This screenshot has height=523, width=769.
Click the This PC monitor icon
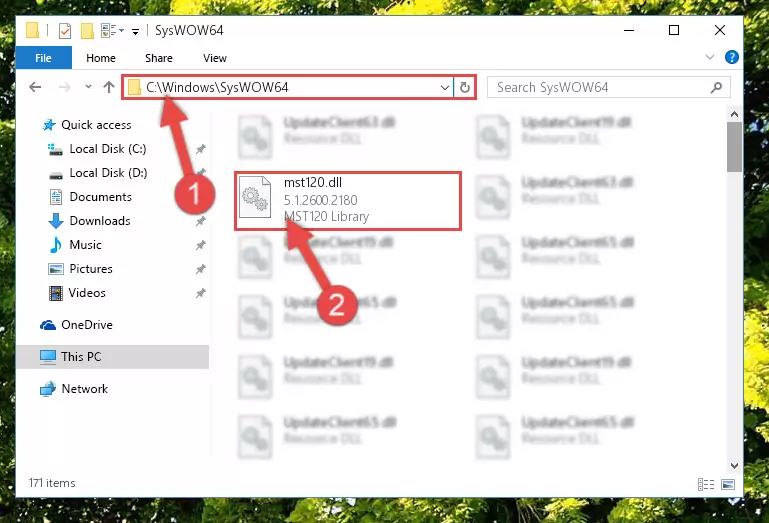48,357
